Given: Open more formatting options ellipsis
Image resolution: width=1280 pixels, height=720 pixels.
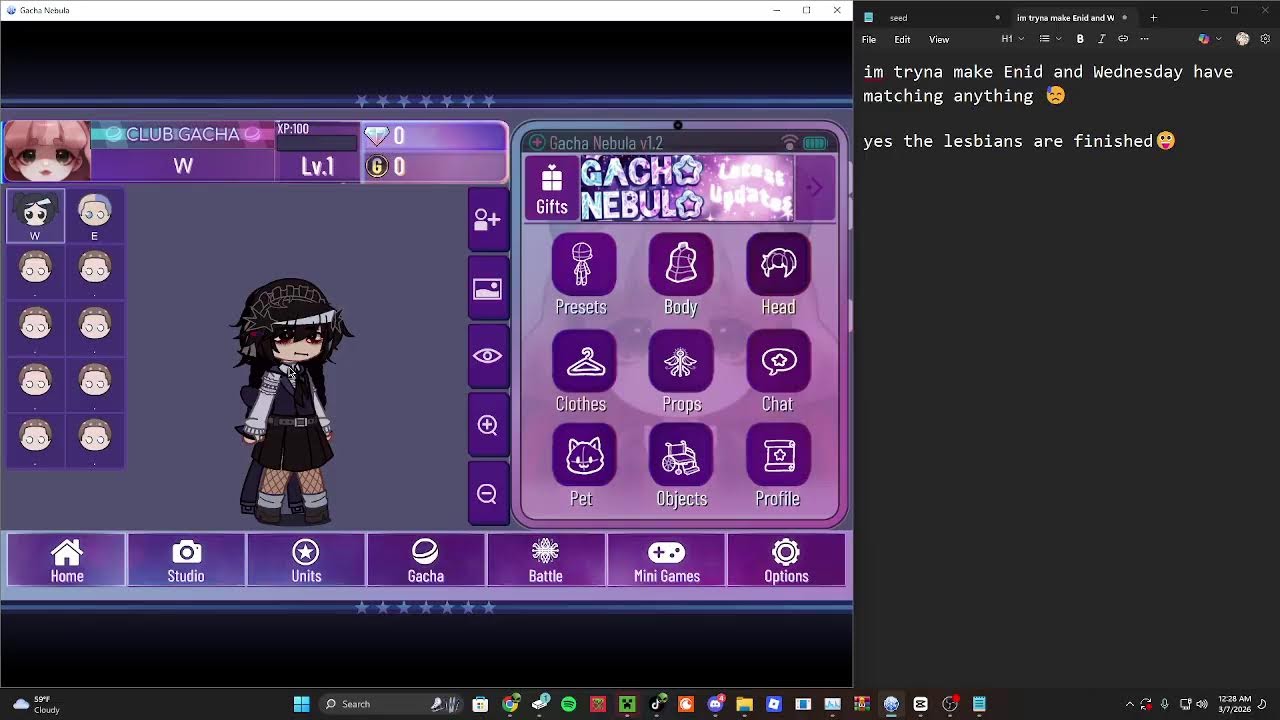Looking at the screenshot, I should [x=1145, y=39].
